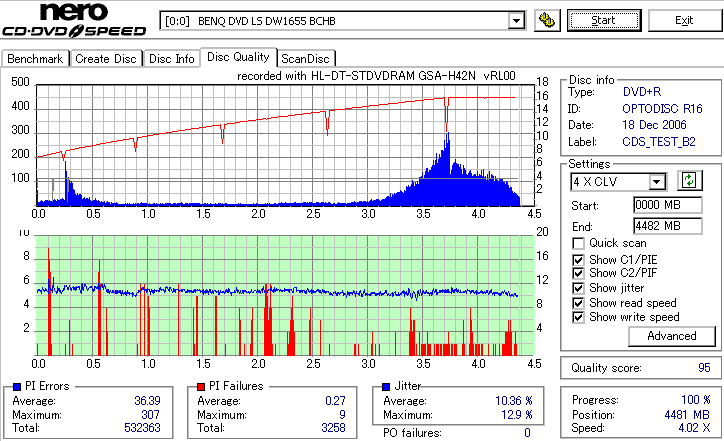Toggle Show C1/PIE checkbox
724x441 pixels.
578,260
